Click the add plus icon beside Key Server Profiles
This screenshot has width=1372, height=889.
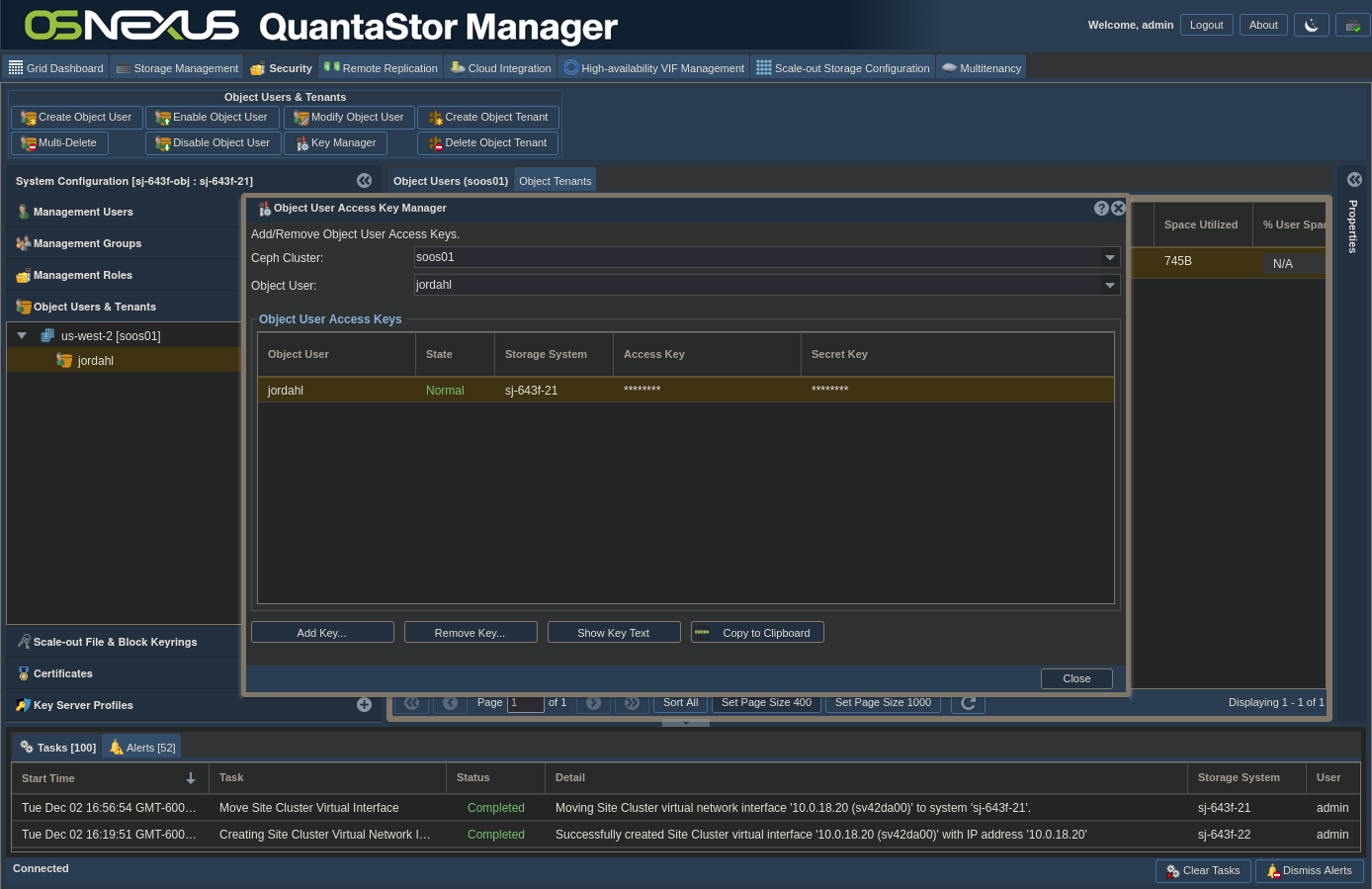(364, 705)
